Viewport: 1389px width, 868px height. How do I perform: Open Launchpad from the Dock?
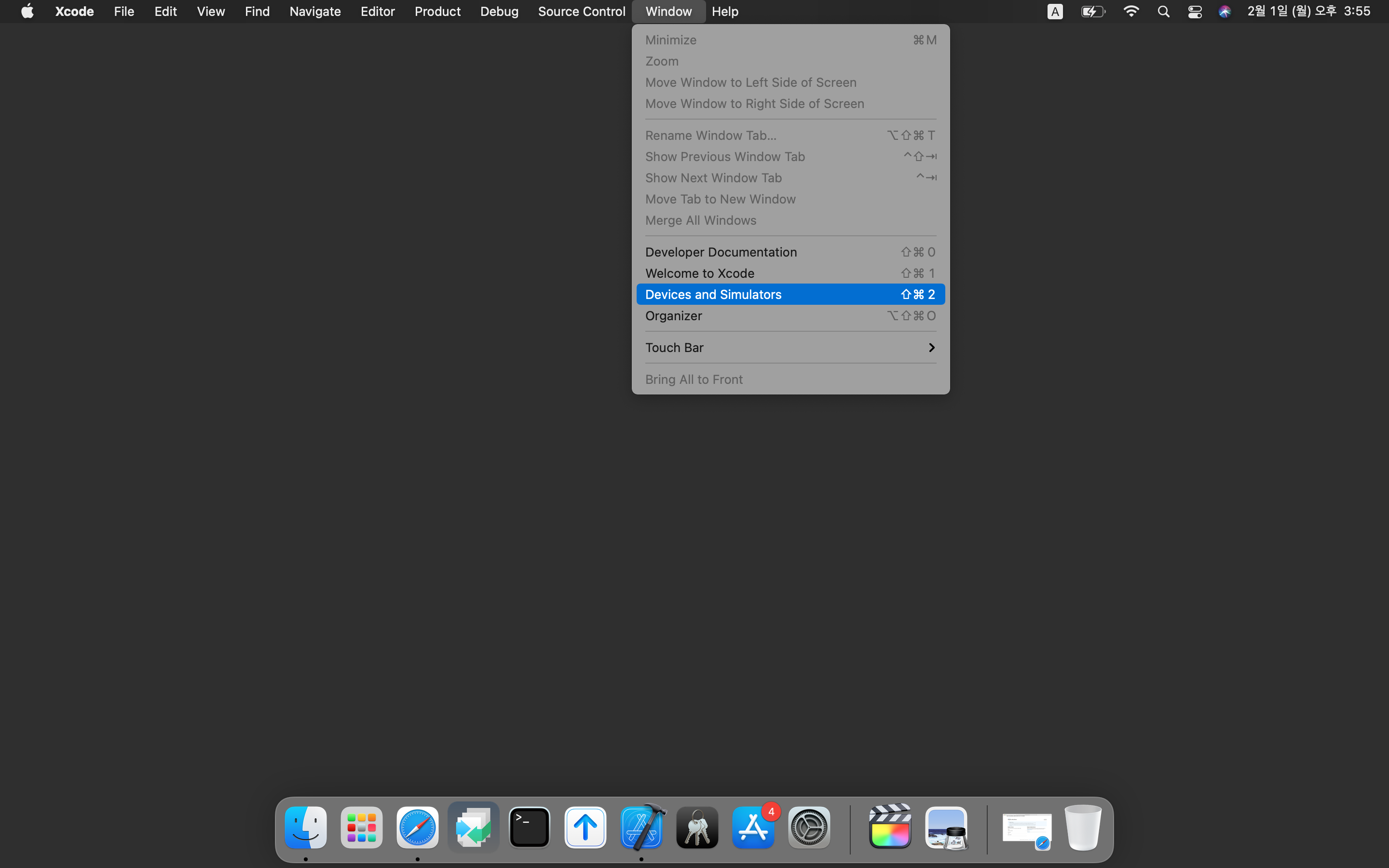[x=362, y=827]
